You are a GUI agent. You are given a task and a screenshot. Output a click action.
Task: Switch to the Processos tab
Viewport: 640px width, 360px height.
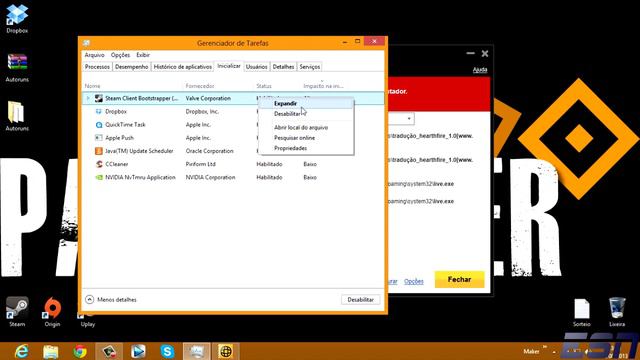pyautogui.click(x=97, y=67)
